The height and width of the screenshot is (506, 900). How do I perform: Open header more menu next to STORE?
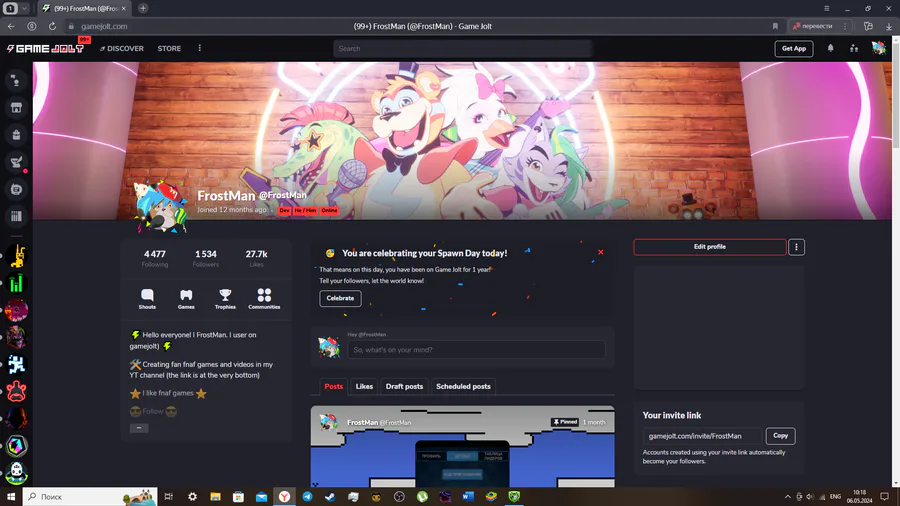200,48
